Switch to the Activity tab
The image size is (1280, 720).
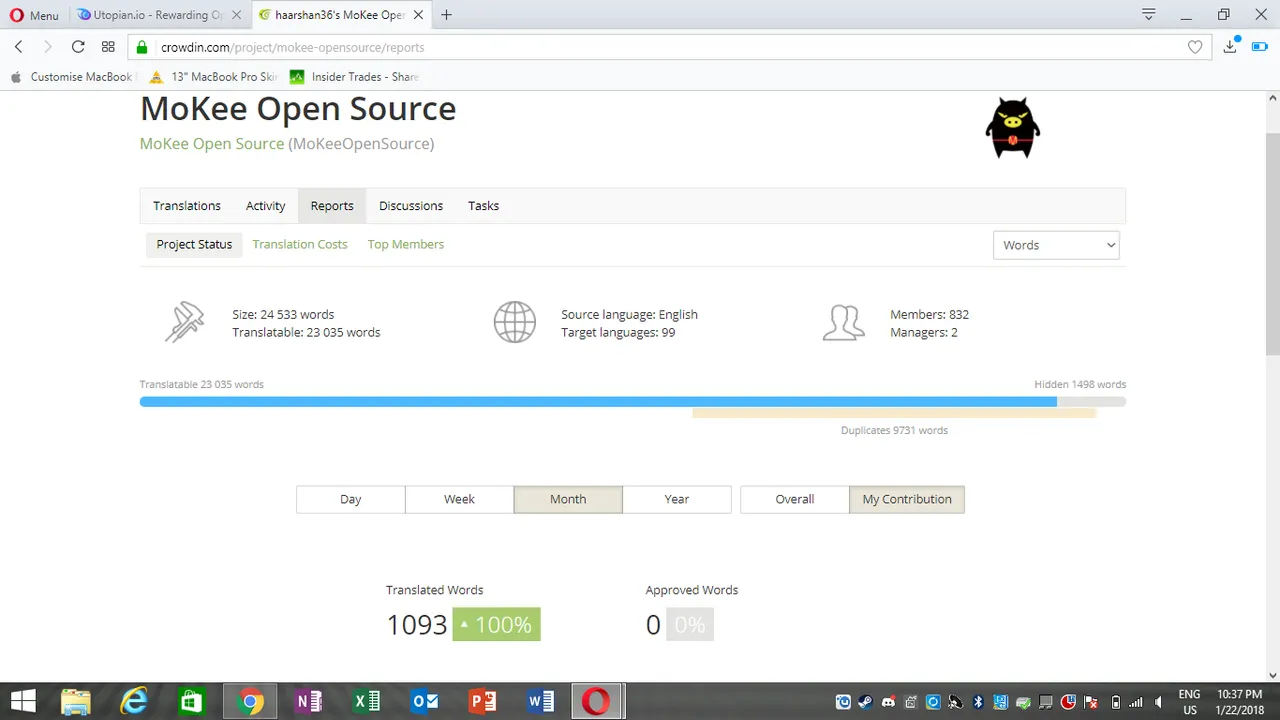(x=266, y=206)
